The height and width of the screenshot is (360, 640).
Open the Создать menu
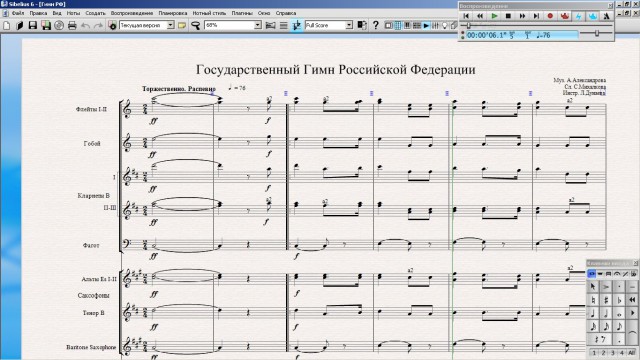click(95, 13)
